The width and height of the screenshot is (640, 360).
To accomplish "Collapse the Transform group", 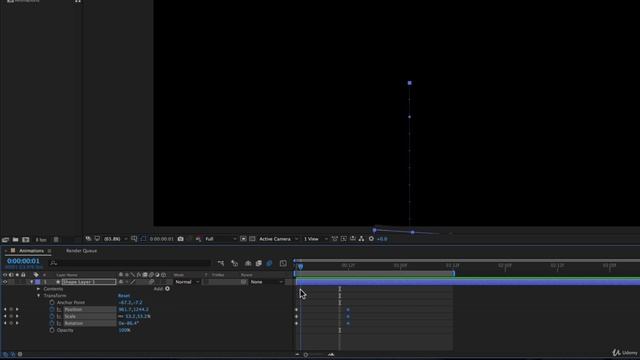I will (38, 296).
